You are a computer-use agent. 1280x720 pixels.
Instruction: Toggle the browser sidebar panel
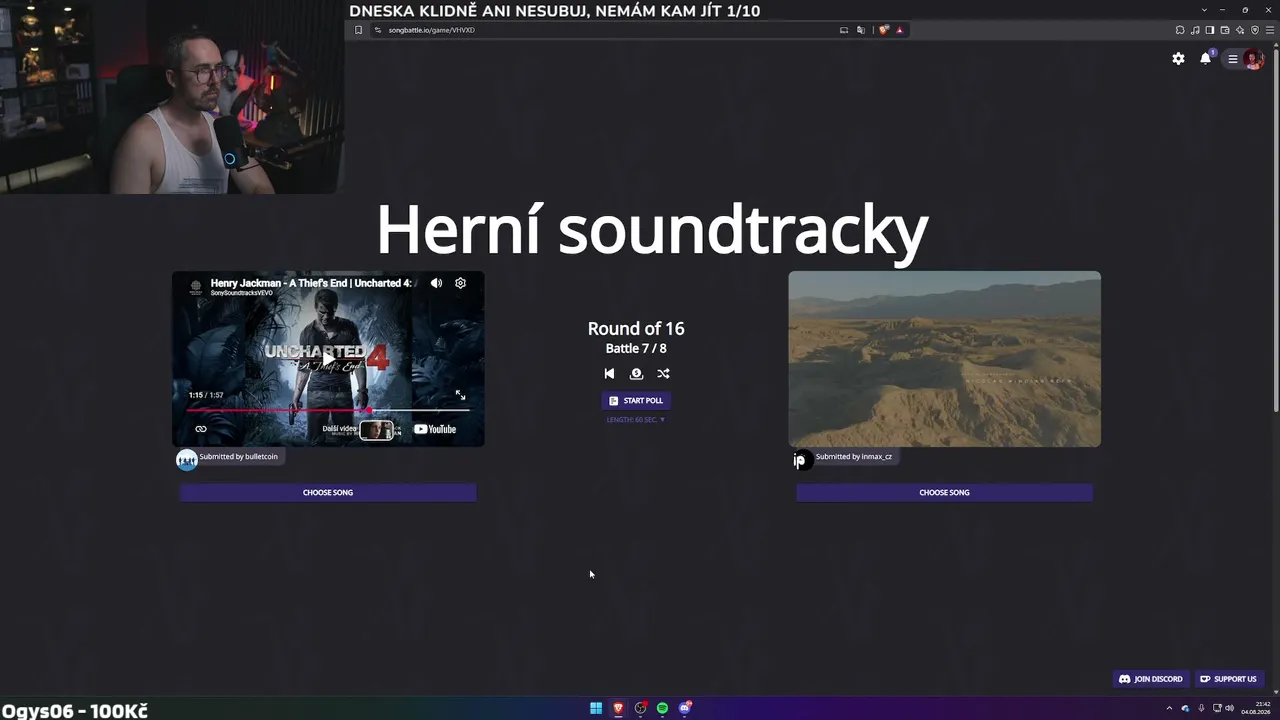[x=1210, y=30]
